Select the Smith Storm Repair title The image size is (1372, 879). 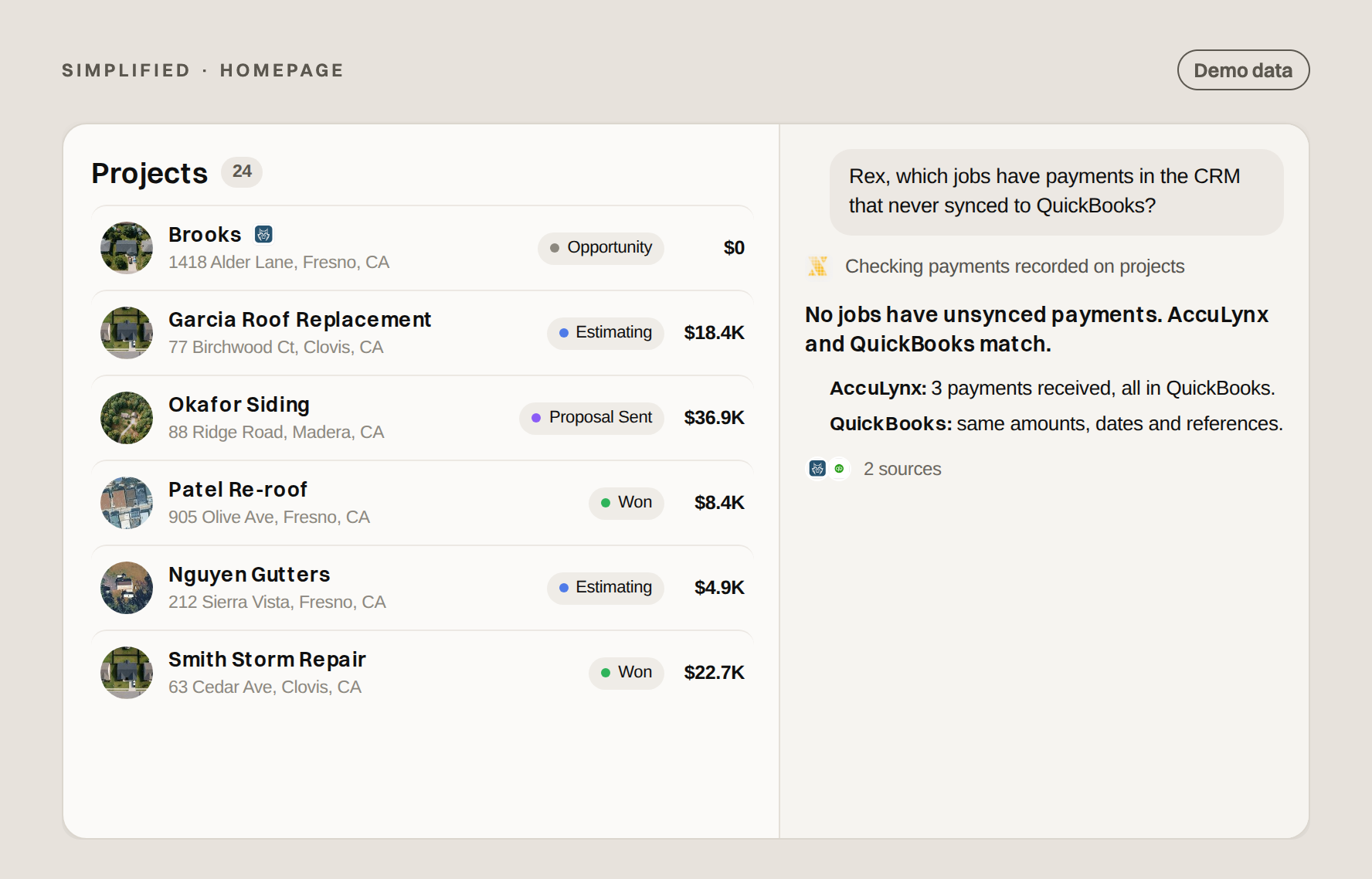tap(267, 659)
